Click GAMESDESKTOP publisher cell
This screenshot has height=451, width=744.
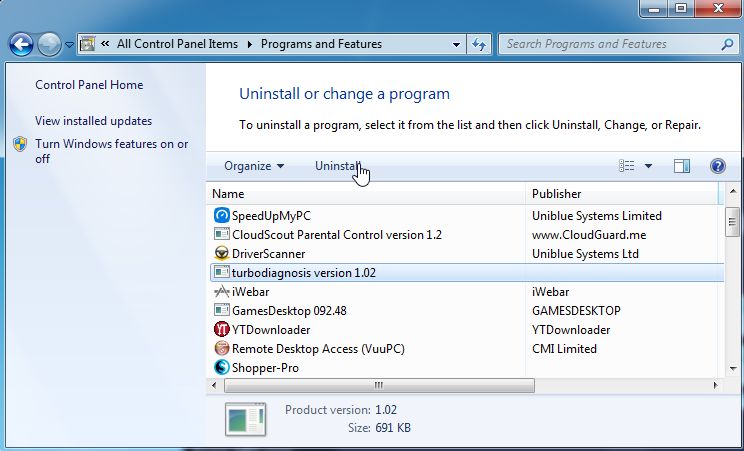point(576,311)
